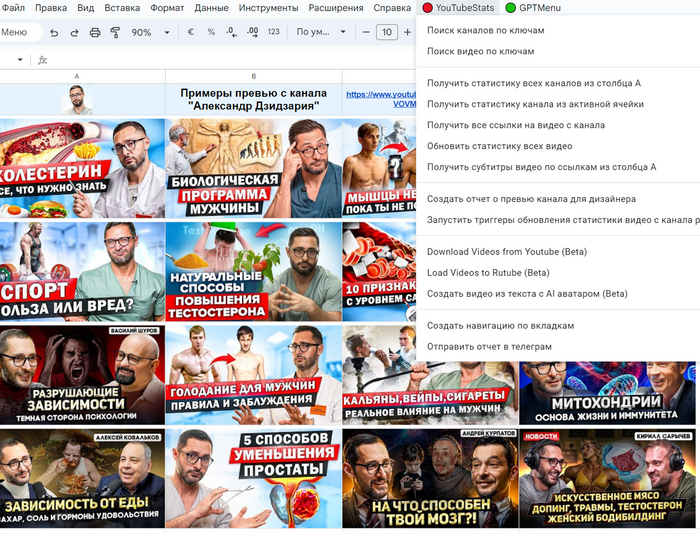Choose 'Поиск видео по ключам'
The image size is (700, 533).
click(x=558, y=51)
